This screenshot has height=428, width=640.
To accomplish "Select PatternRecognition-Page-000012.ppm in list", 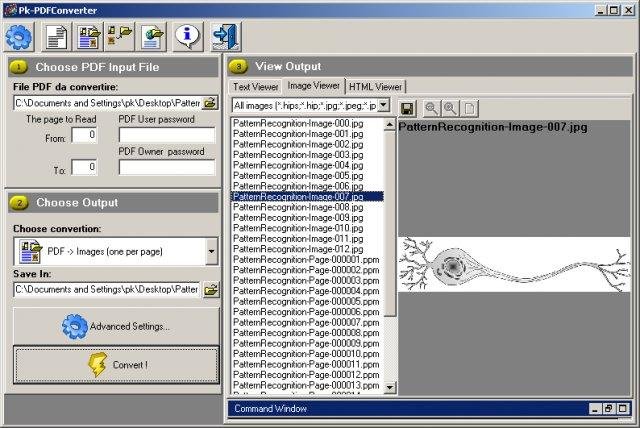I will pyautogui.click(x=307, y=375).
